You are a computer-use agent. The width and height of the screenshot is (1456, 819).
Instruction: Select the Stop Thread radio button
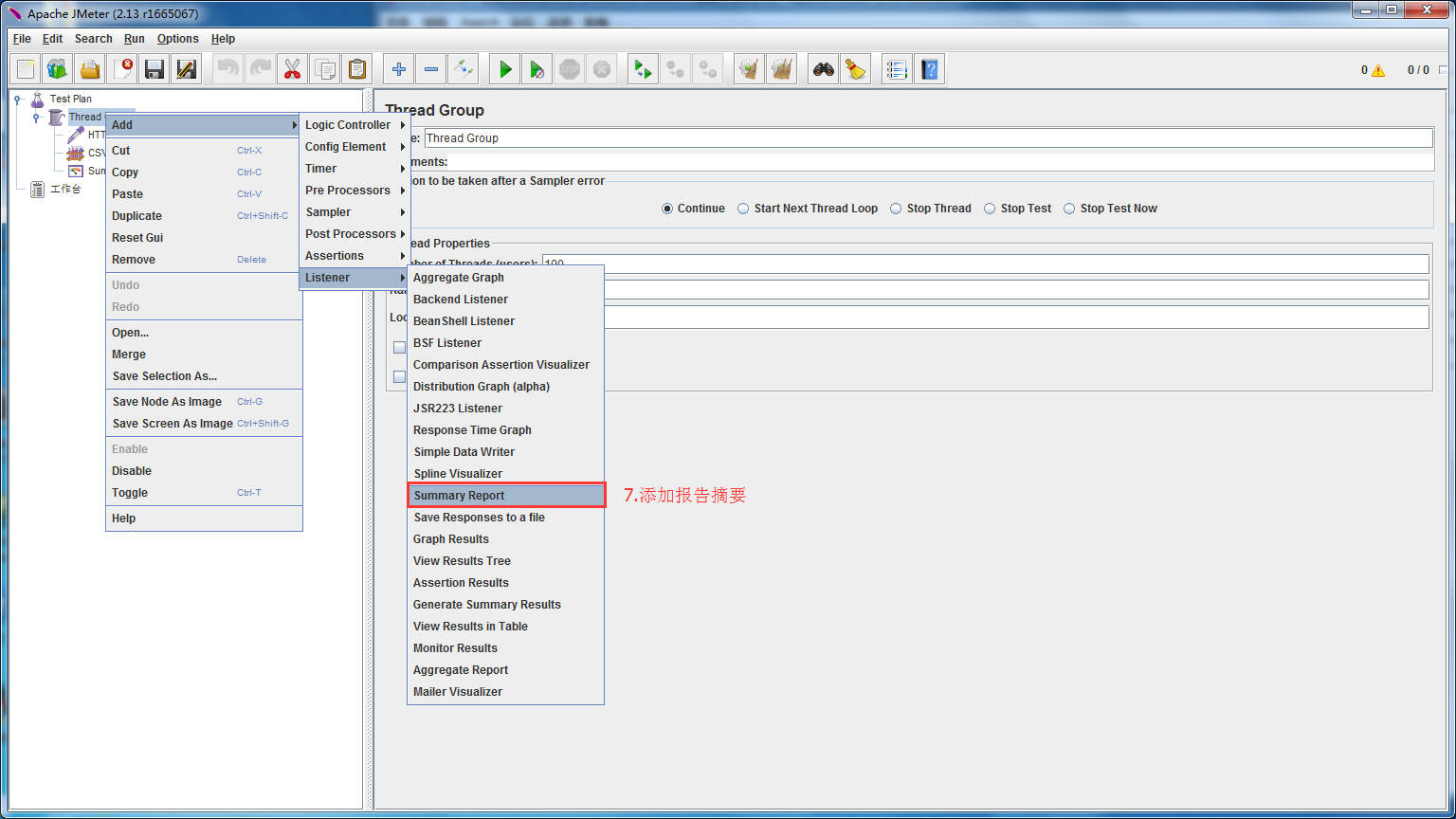coord(896,209)
